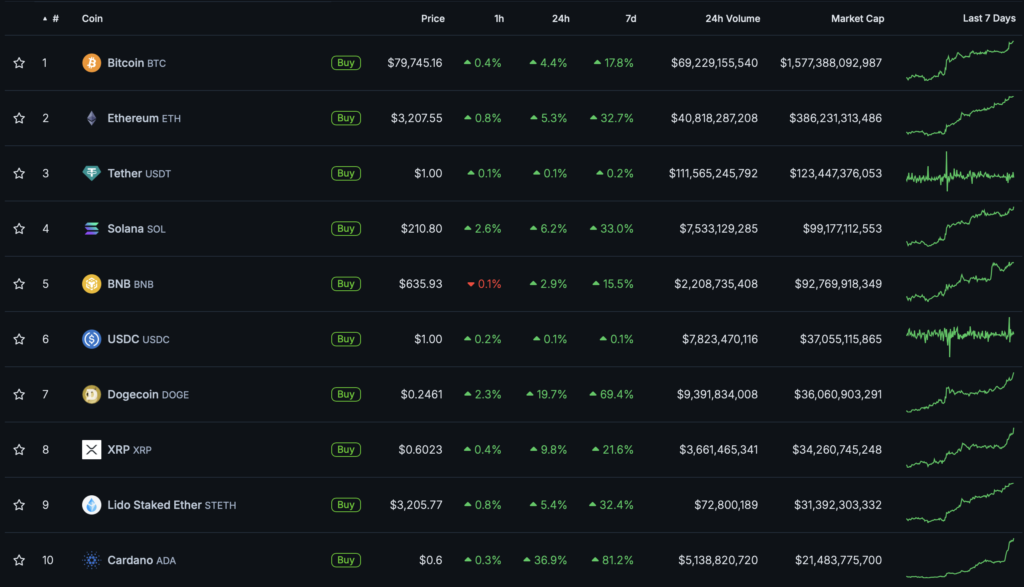Toggle favorite star for Solana

point(19,229)
